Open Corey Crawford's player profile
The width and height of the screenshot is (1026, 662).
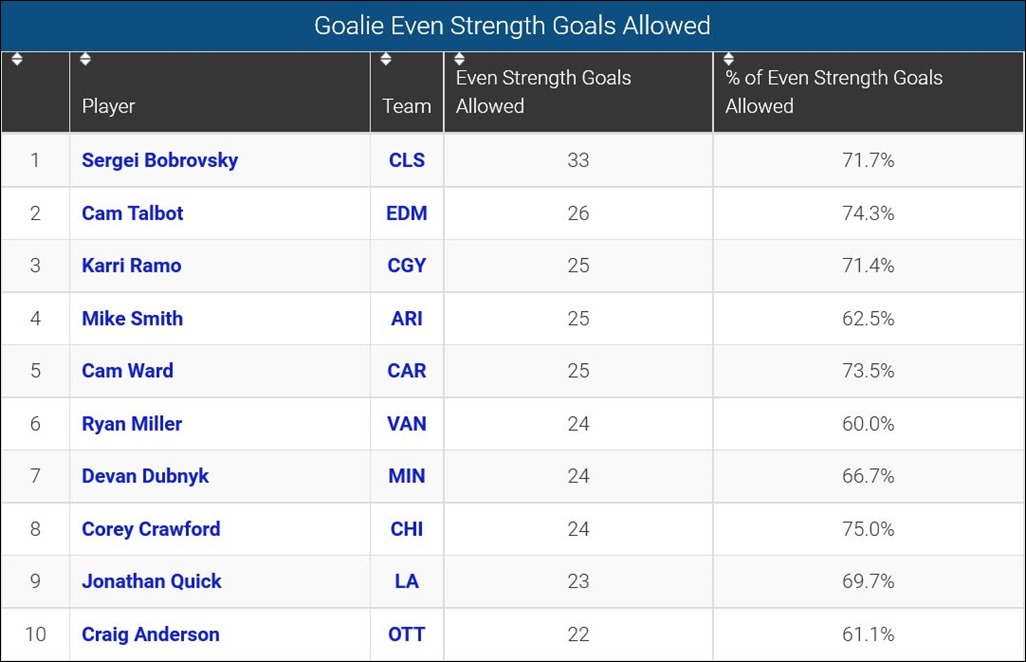click(150, 529)
